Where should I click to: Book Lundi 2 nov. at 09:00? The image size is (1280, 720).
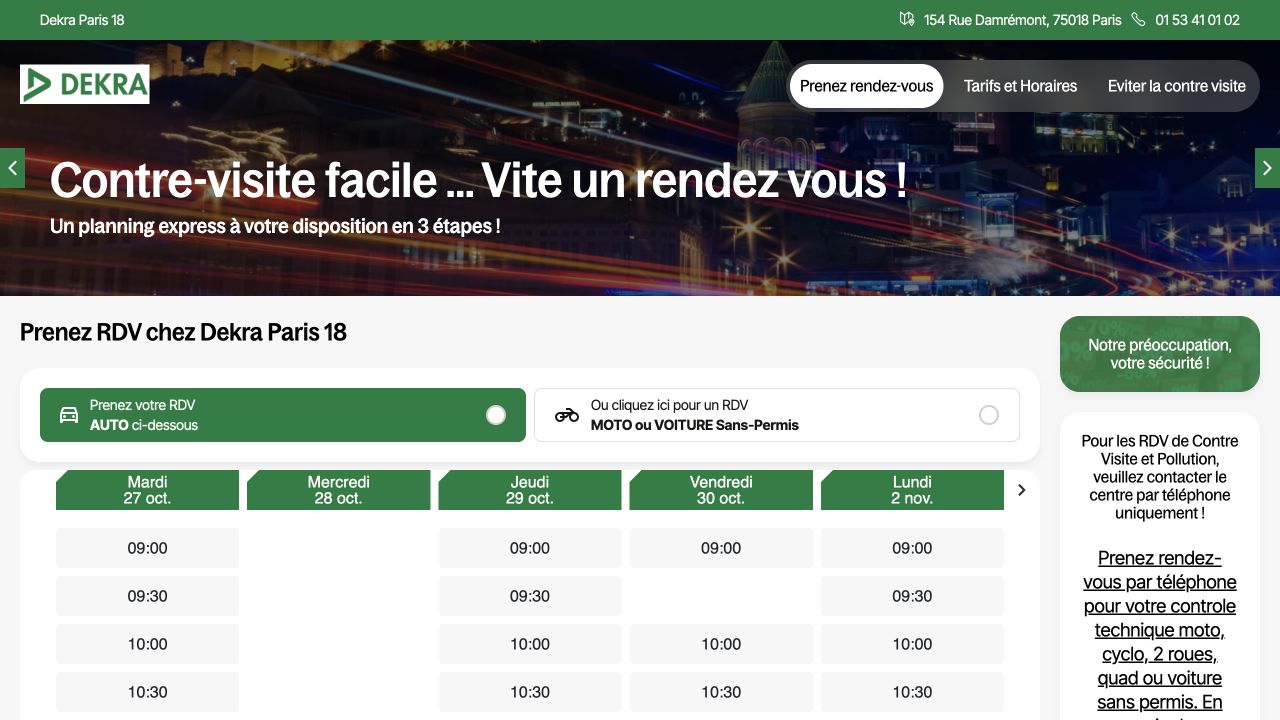912,548
